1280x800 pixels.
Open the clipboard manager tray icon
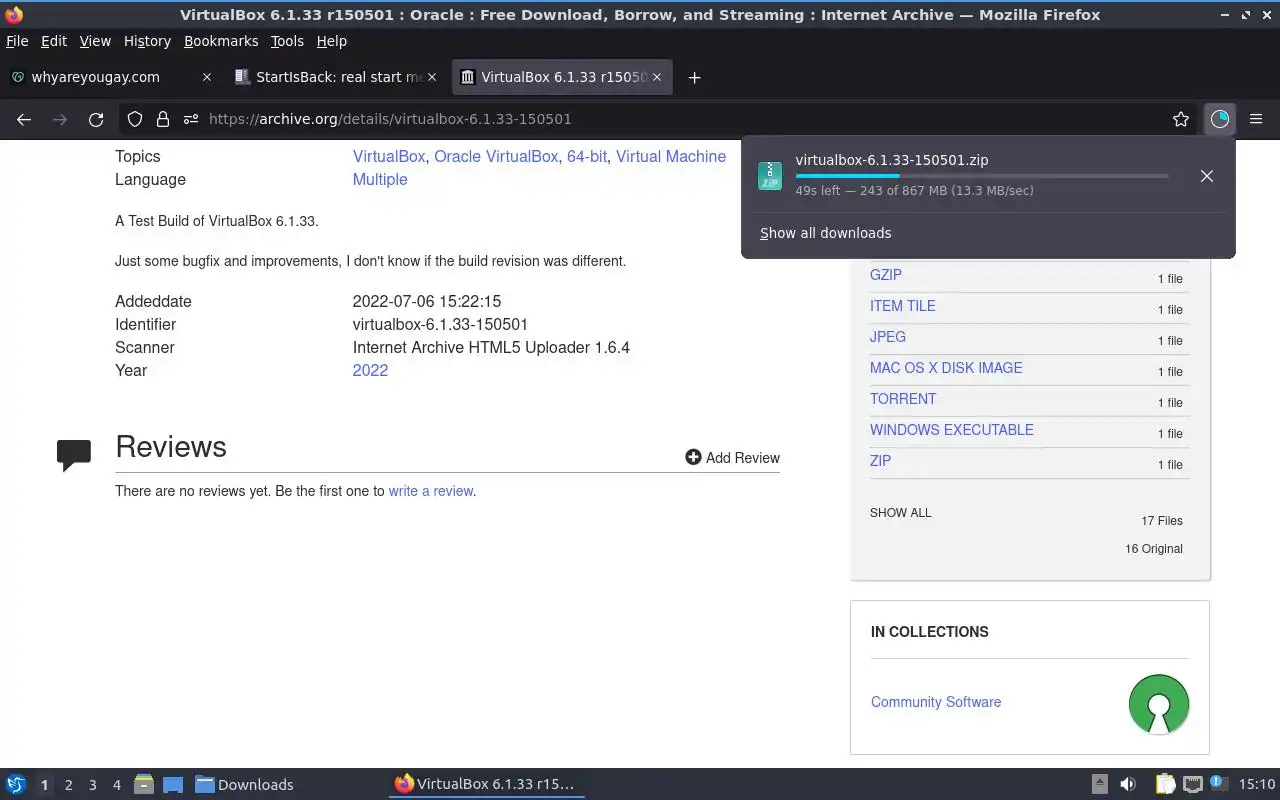[x=1165, y=784]
